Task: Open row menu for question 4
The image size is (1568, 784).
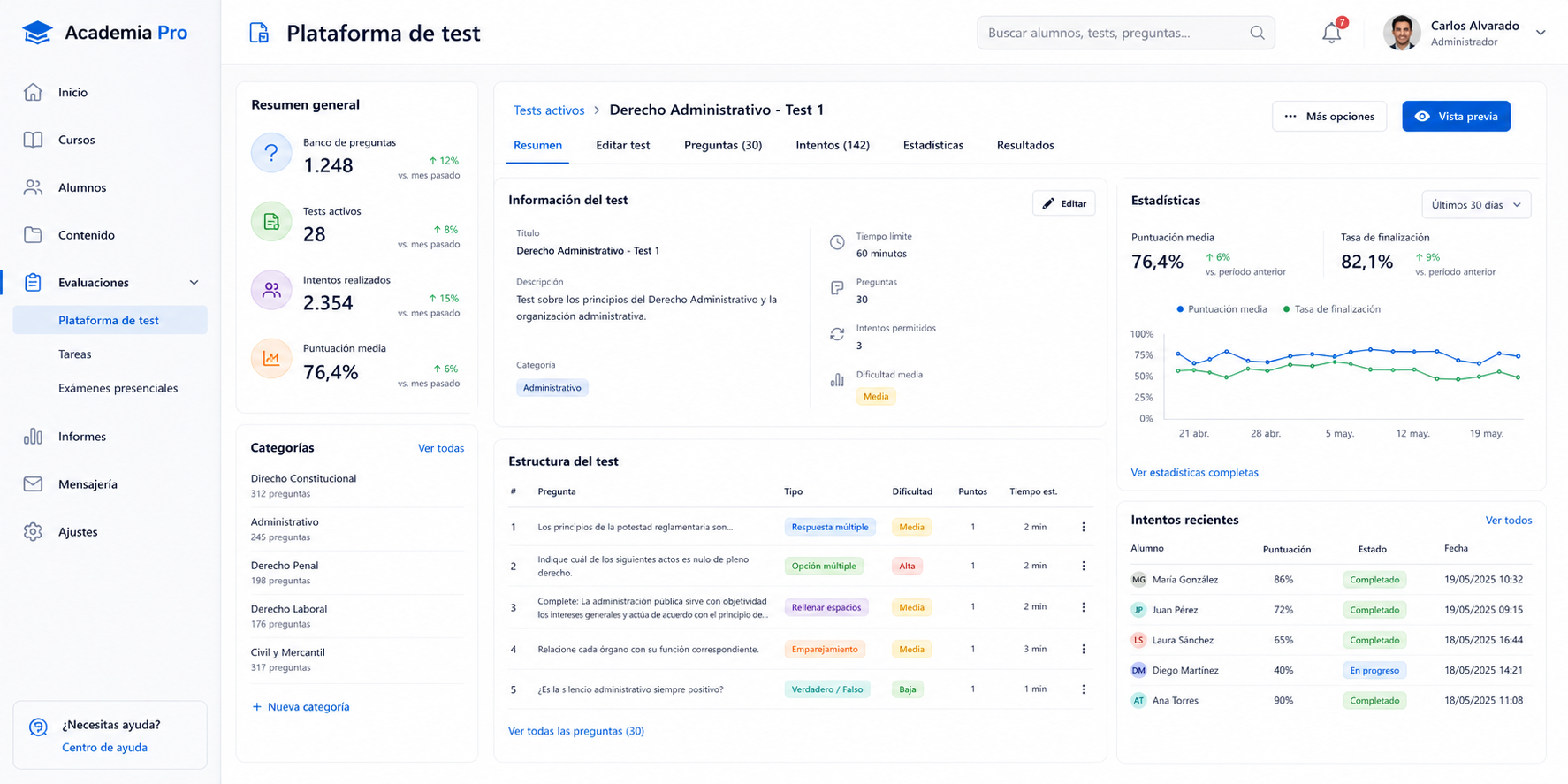Action: click(x=1084, y=649)
